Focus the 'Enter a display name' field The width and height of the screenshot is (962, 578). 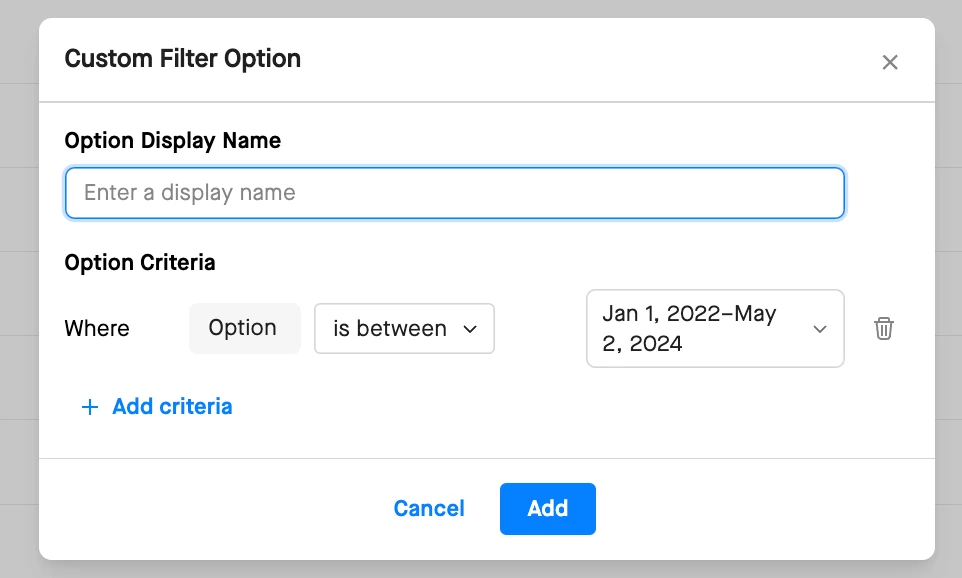454,193
